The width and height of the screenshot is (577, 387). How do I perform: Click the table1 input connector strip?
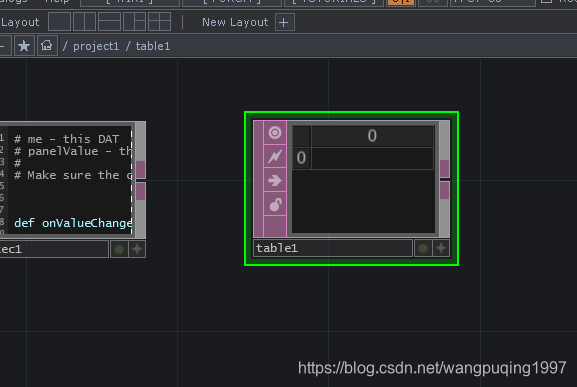tap(258, 179)
